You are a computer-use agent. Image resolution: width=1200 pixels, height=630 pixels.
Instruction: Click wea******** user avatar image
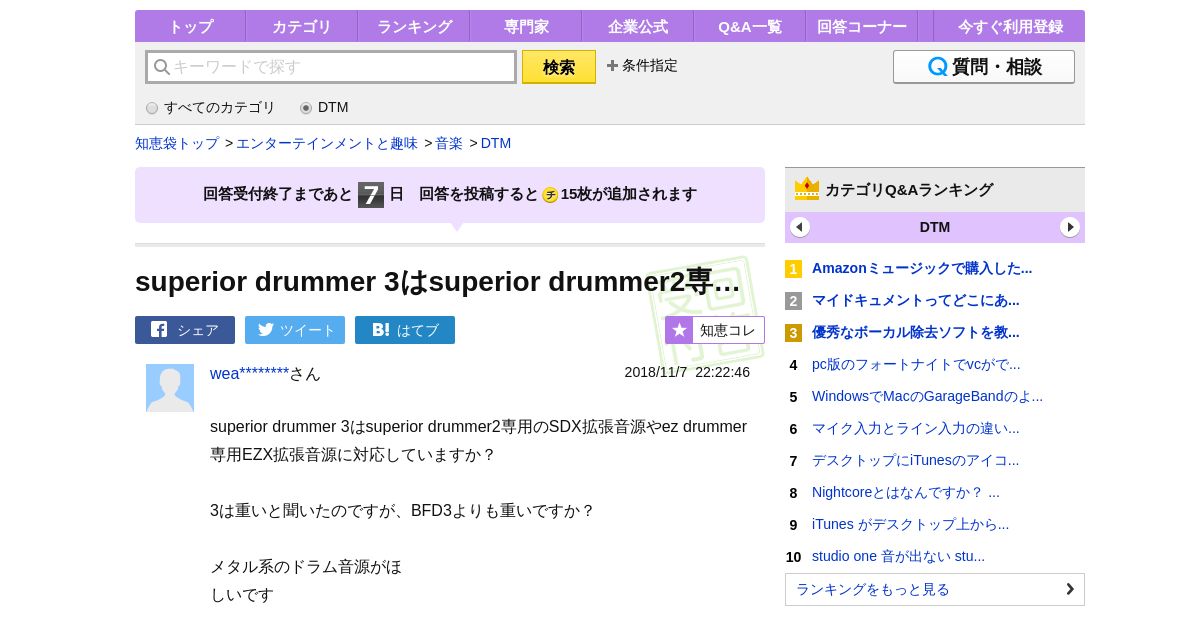tap(170, 388)
